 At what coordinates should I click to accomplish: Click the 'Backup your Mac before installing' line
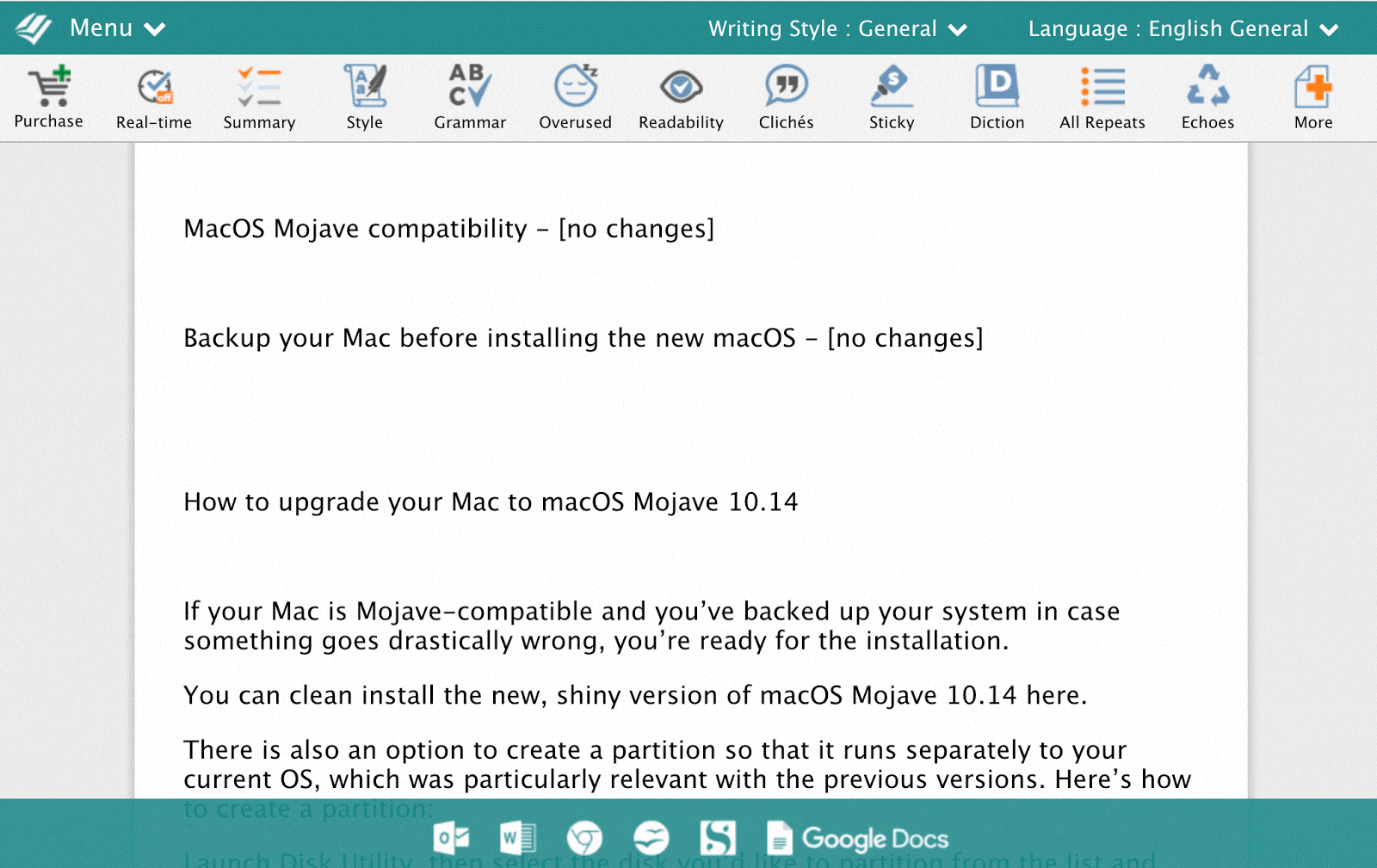tap(584, 338)
